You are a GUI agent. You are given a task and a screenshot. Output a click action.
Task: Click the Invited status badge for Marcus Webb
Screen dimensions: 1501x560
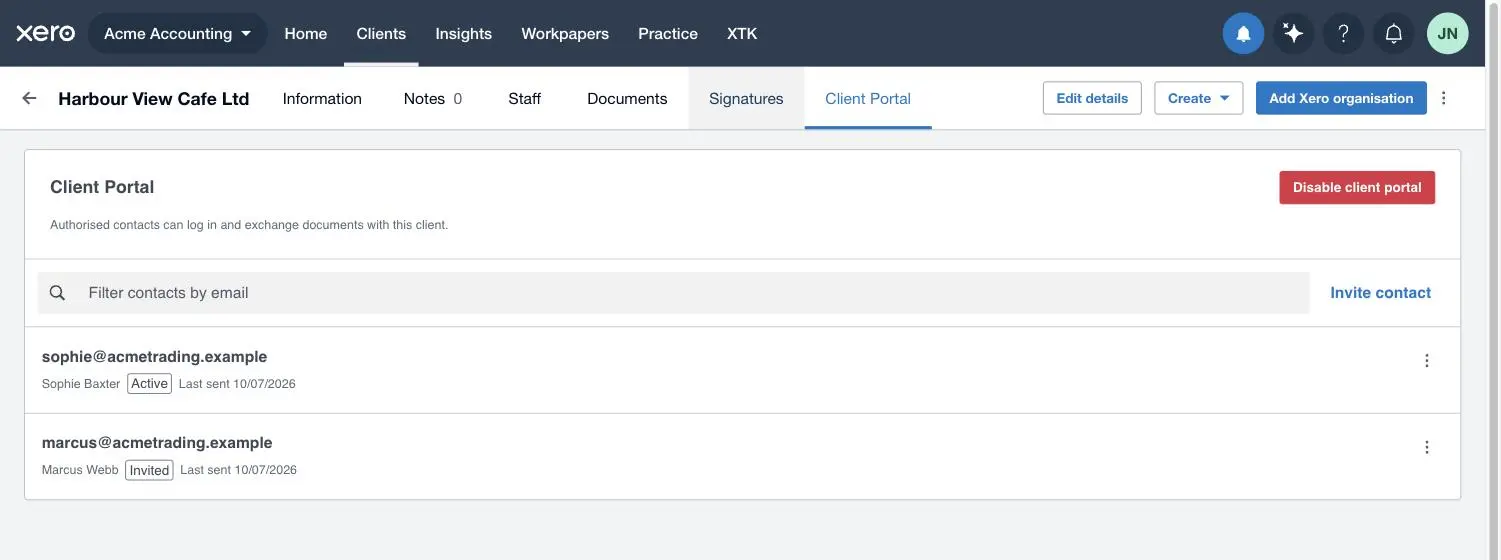tap(149, 470)
